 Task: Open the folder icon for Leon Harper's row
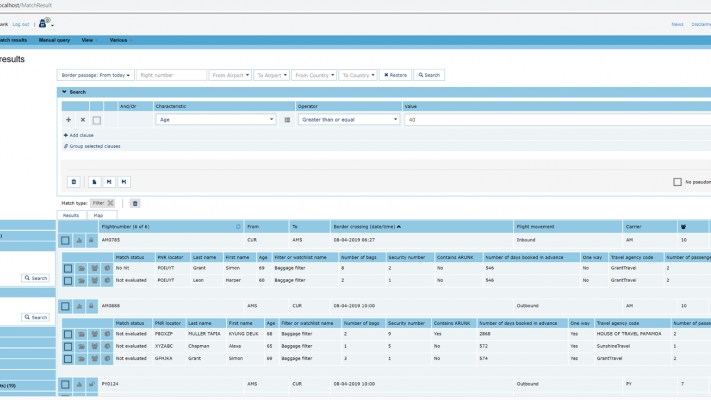point(81,281)
